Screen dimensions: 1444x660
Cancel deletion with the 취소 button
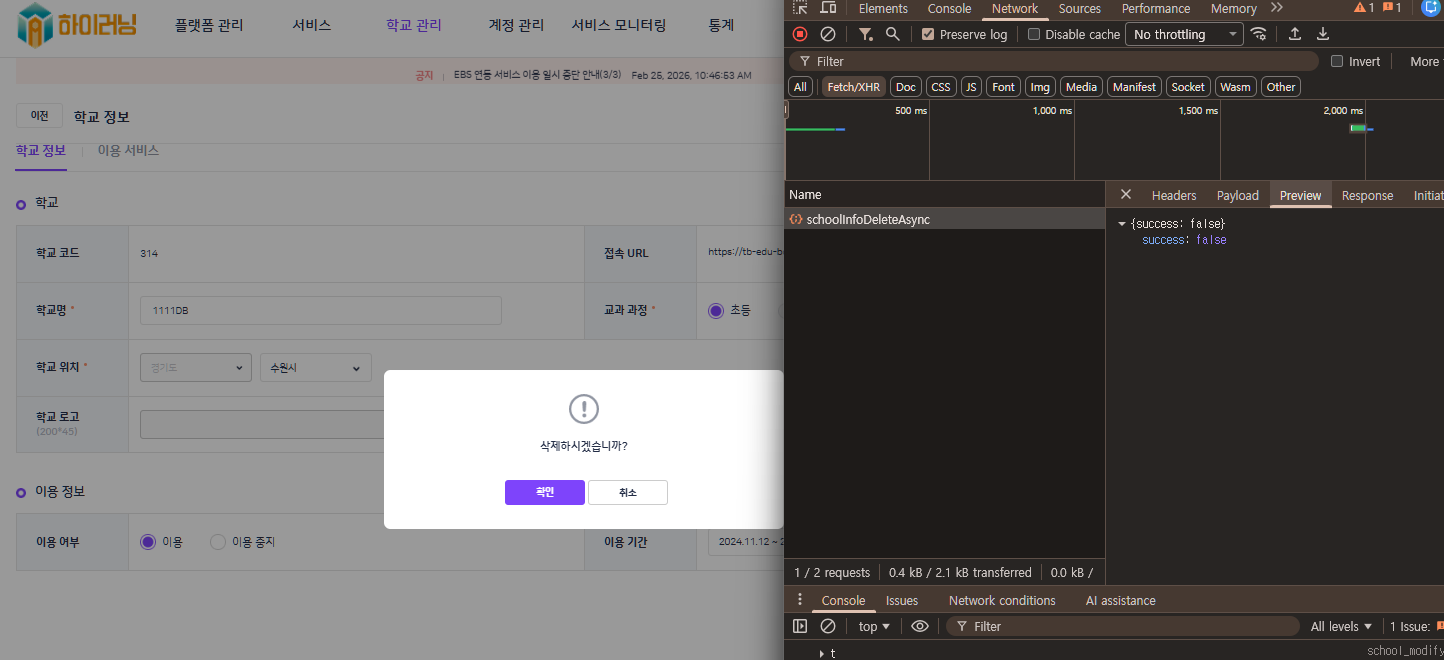coord(627,492)
